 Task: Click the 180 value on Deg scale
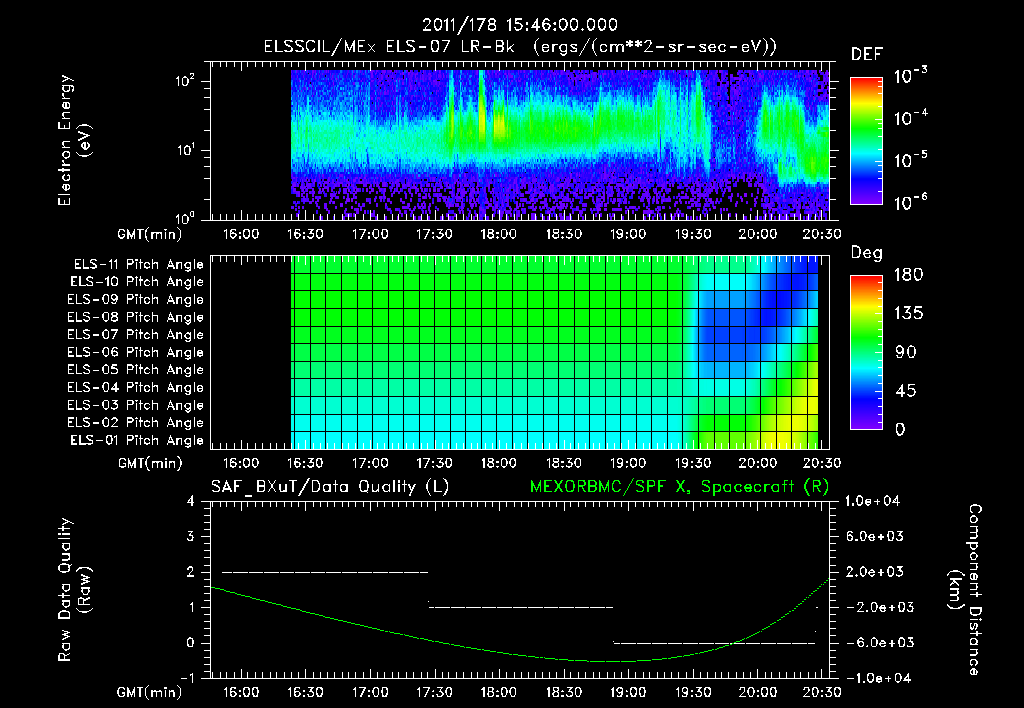[x=908, y=275]
